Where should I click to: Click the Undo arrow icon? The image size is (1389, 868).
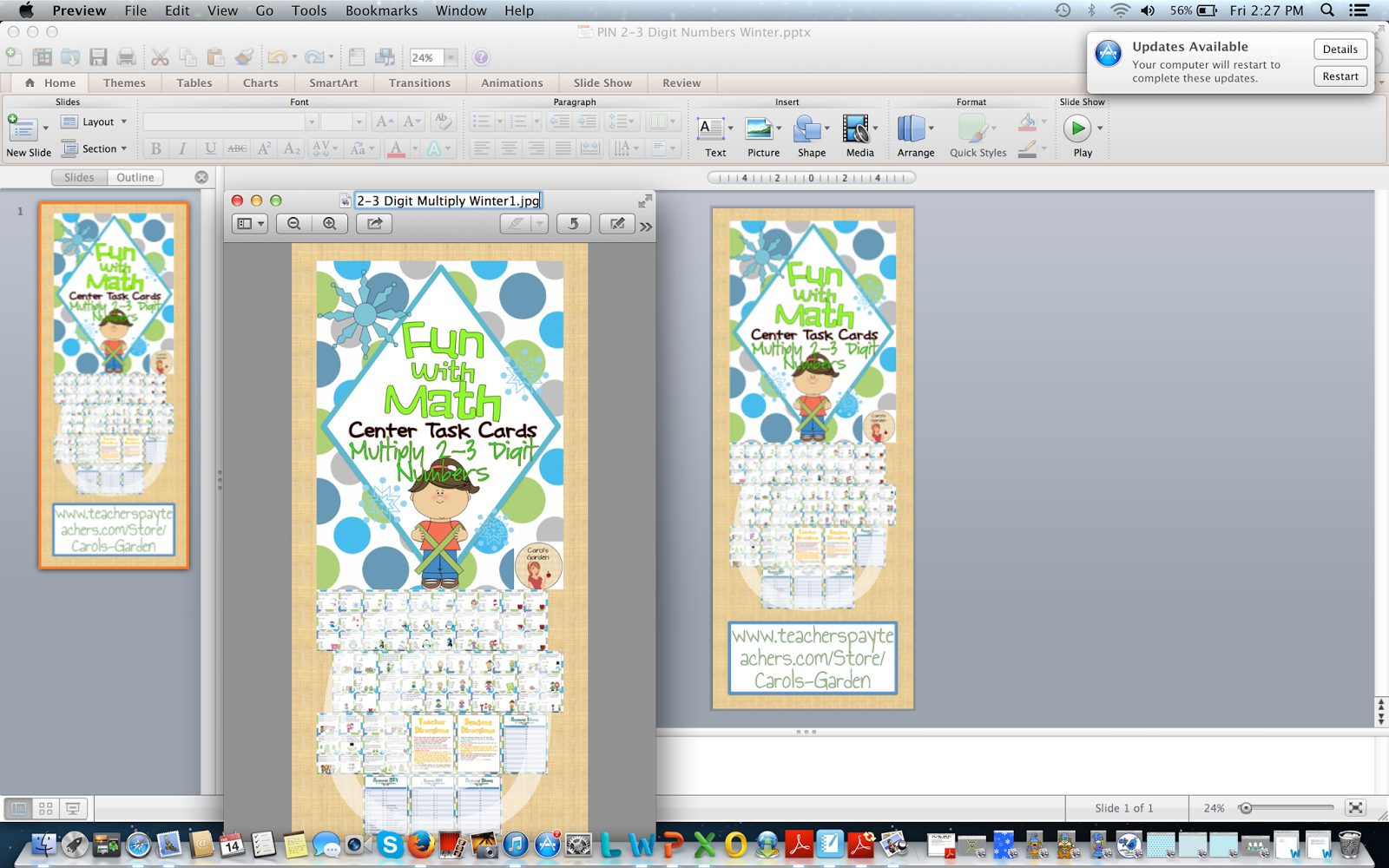coord(277,57)
